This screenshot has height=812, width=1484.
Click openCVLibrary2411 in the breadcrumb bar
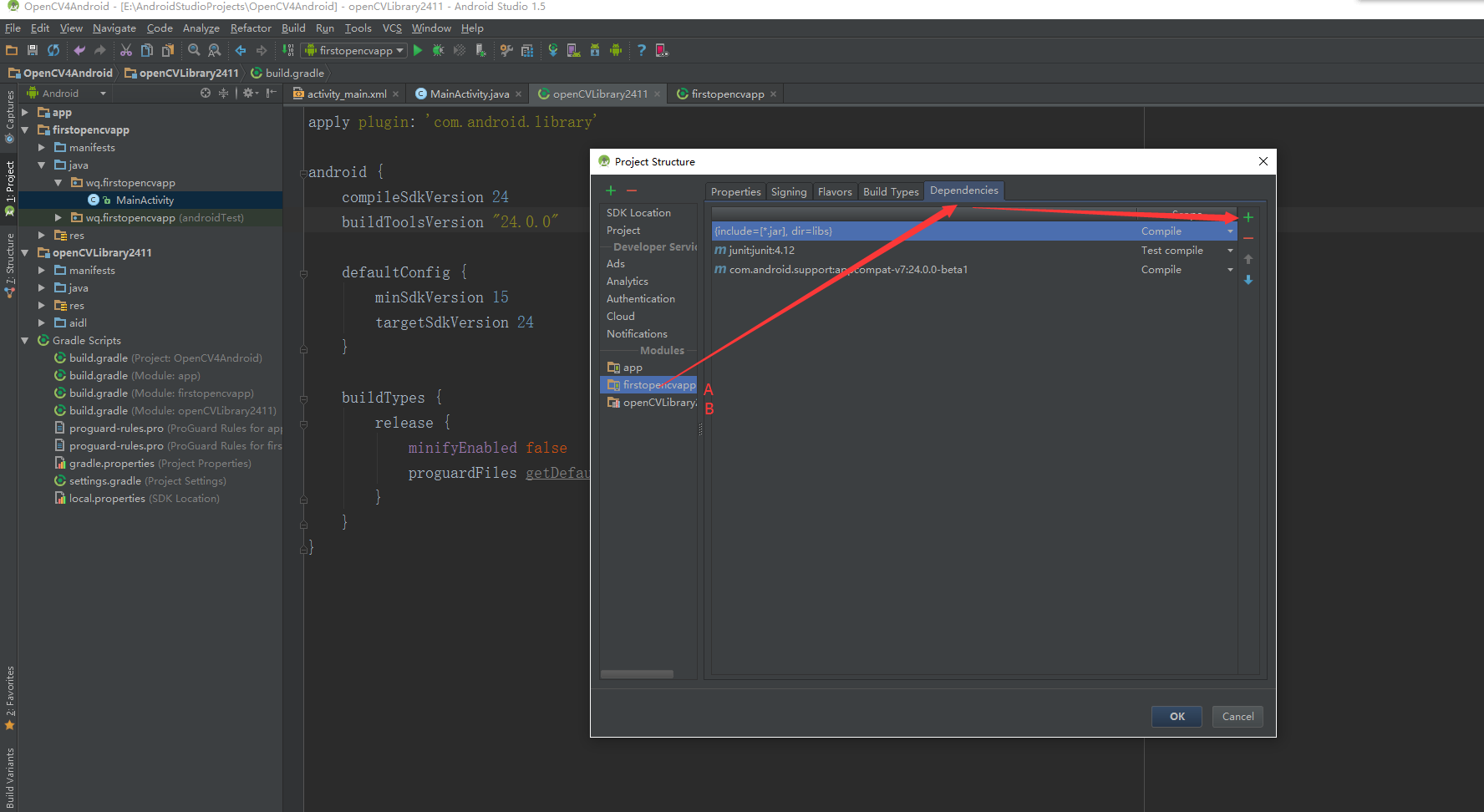pos(181,73)
